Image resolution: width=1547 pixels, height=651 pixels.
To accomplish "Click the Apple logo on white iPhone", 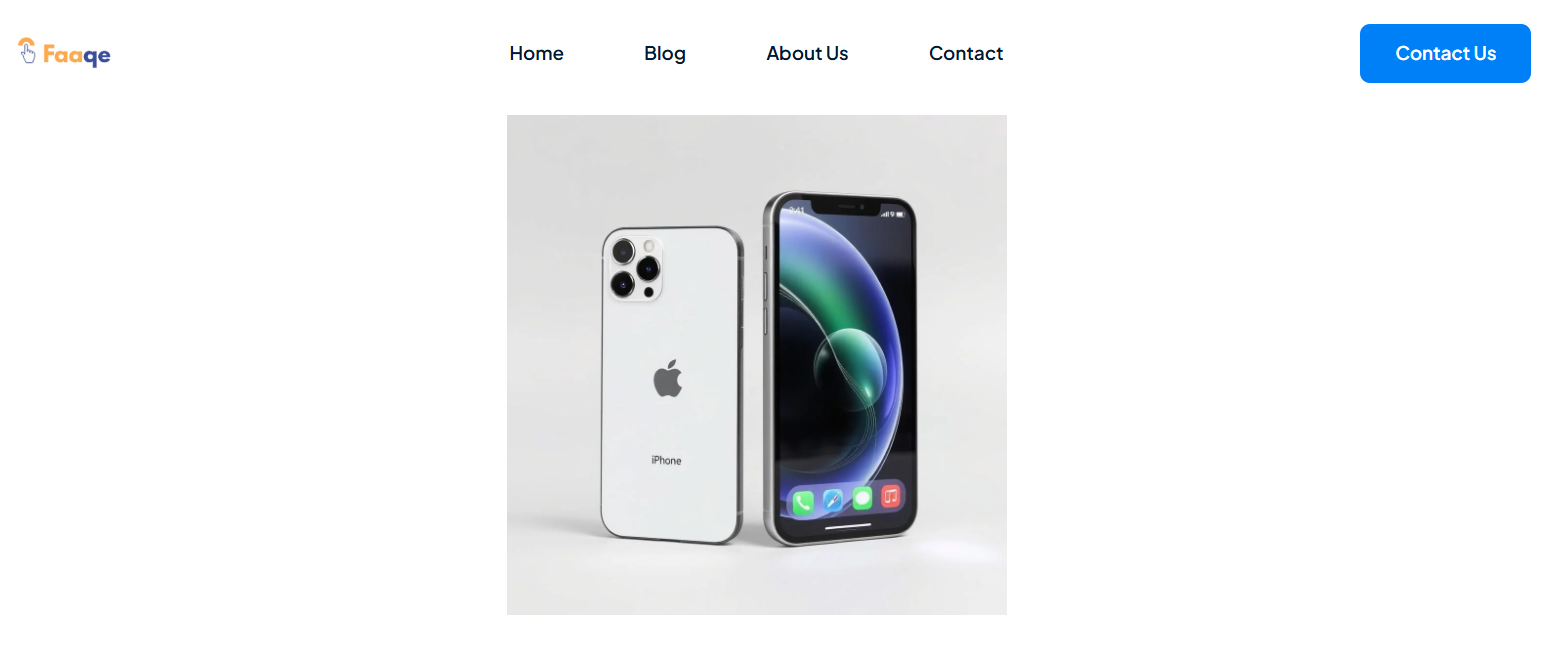I will (668, 380).
